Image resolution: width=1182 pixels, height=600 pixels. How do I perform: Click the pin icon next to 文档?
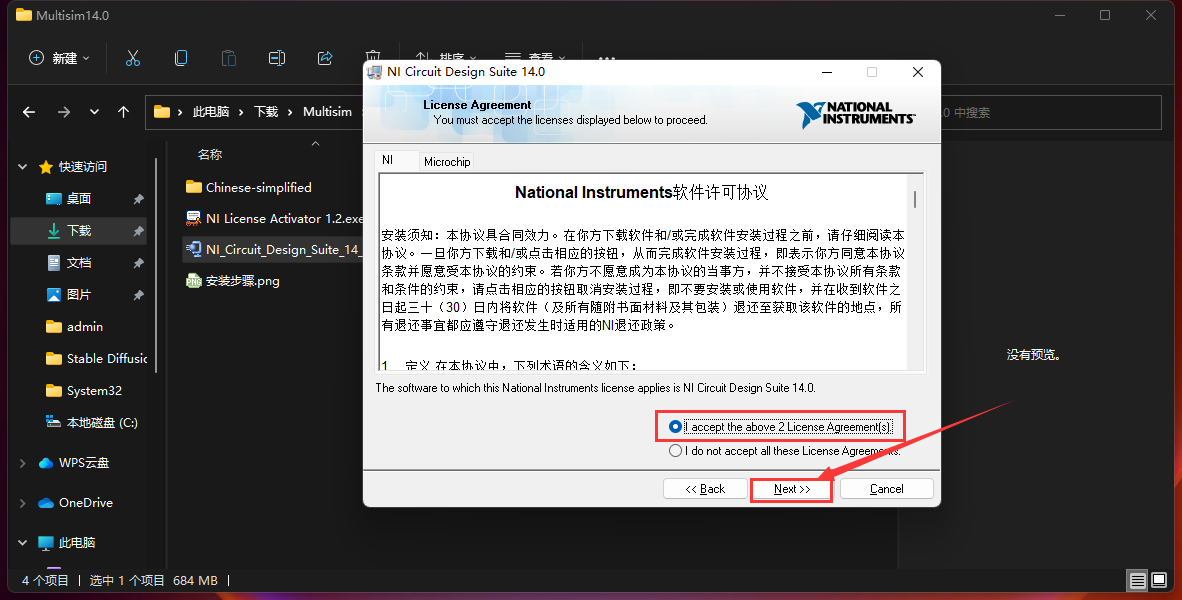pyautogui.click(x=138, y=263)
